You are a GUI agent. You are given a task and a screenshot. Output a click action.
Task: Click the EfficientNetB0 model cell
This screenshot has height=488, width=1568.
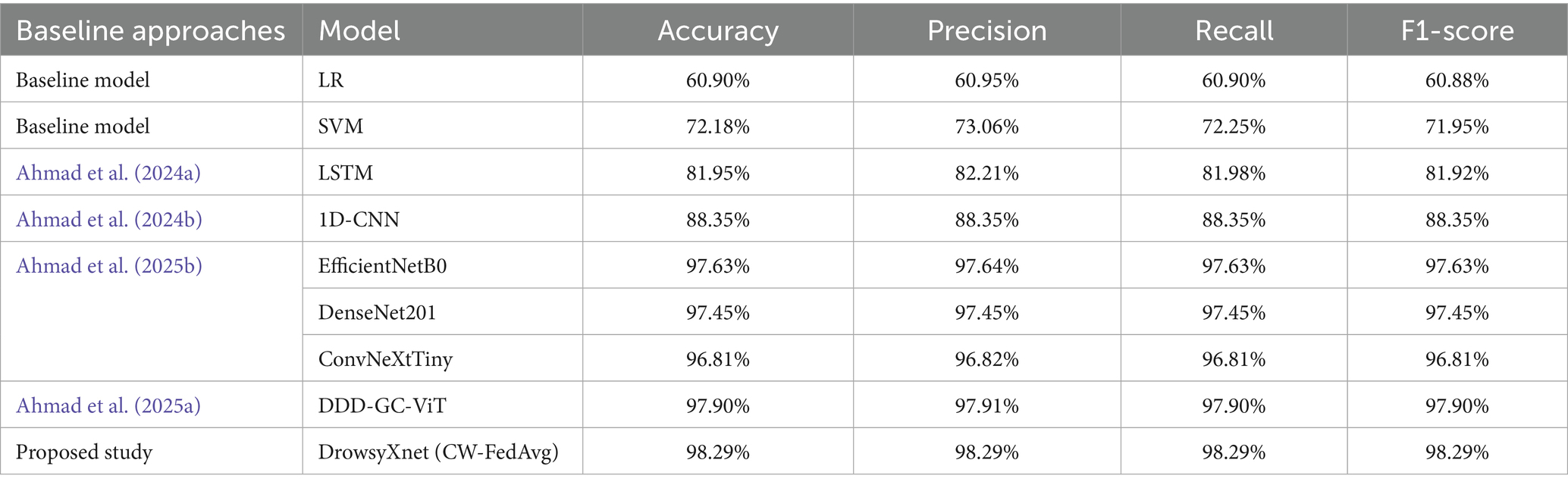tap(382, 266)
